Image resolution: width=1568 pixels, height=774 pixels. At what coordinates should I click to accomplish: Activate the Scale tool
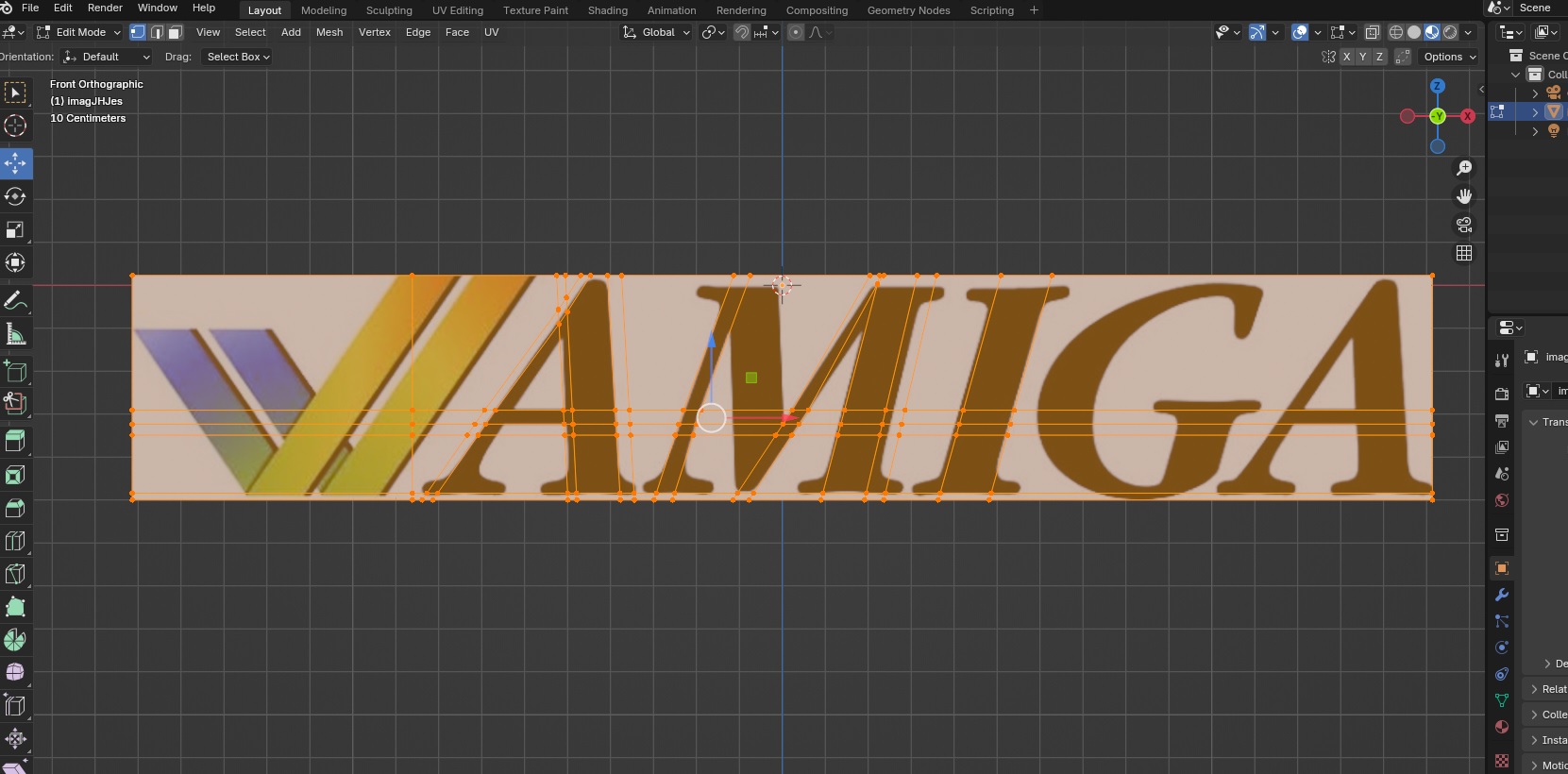point(15,230)
